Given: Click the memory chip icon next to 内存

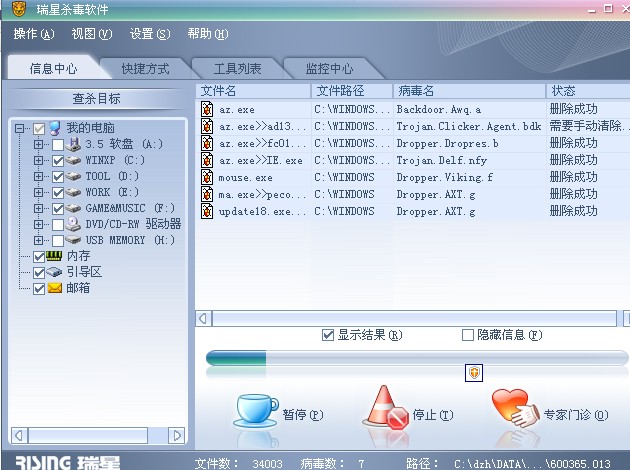Looking at the screenshot, I should coord(54,256).
